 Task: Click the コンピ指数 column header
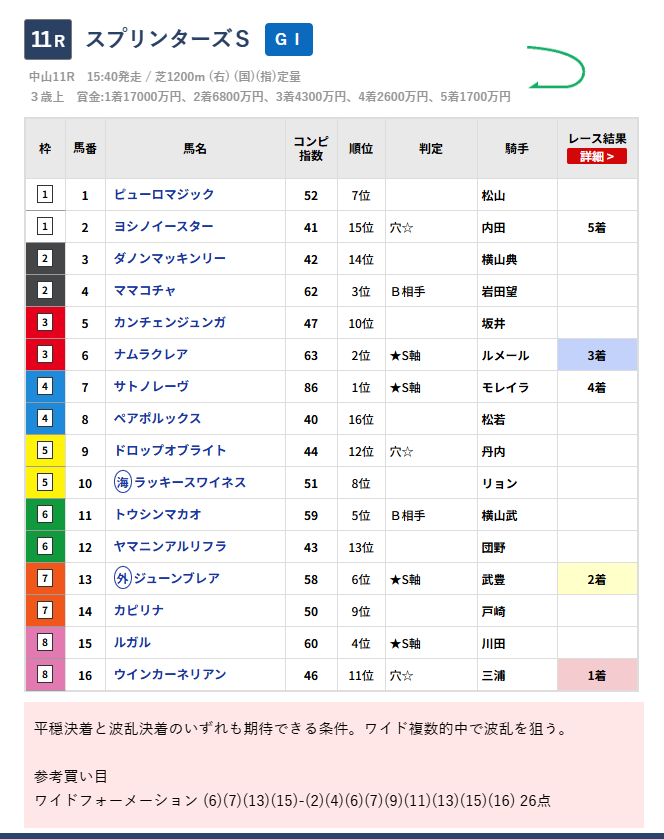(311, 149)
